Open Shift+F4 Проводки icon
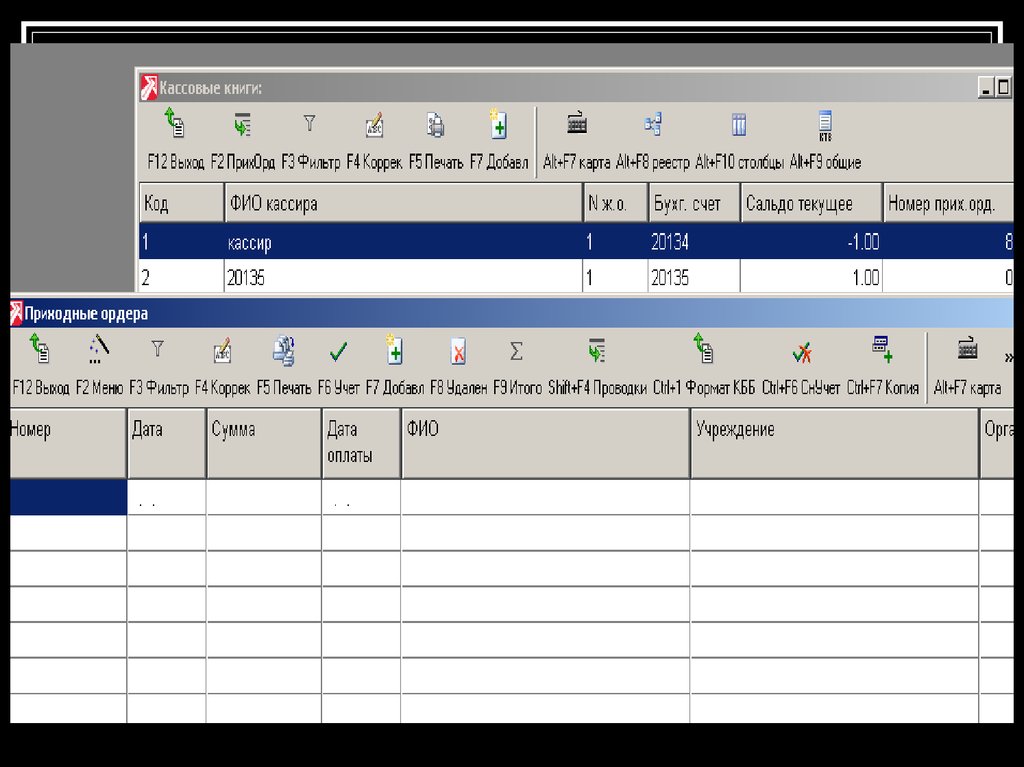The height and width of the screenshot is (767, 1024). coord(597,352)
